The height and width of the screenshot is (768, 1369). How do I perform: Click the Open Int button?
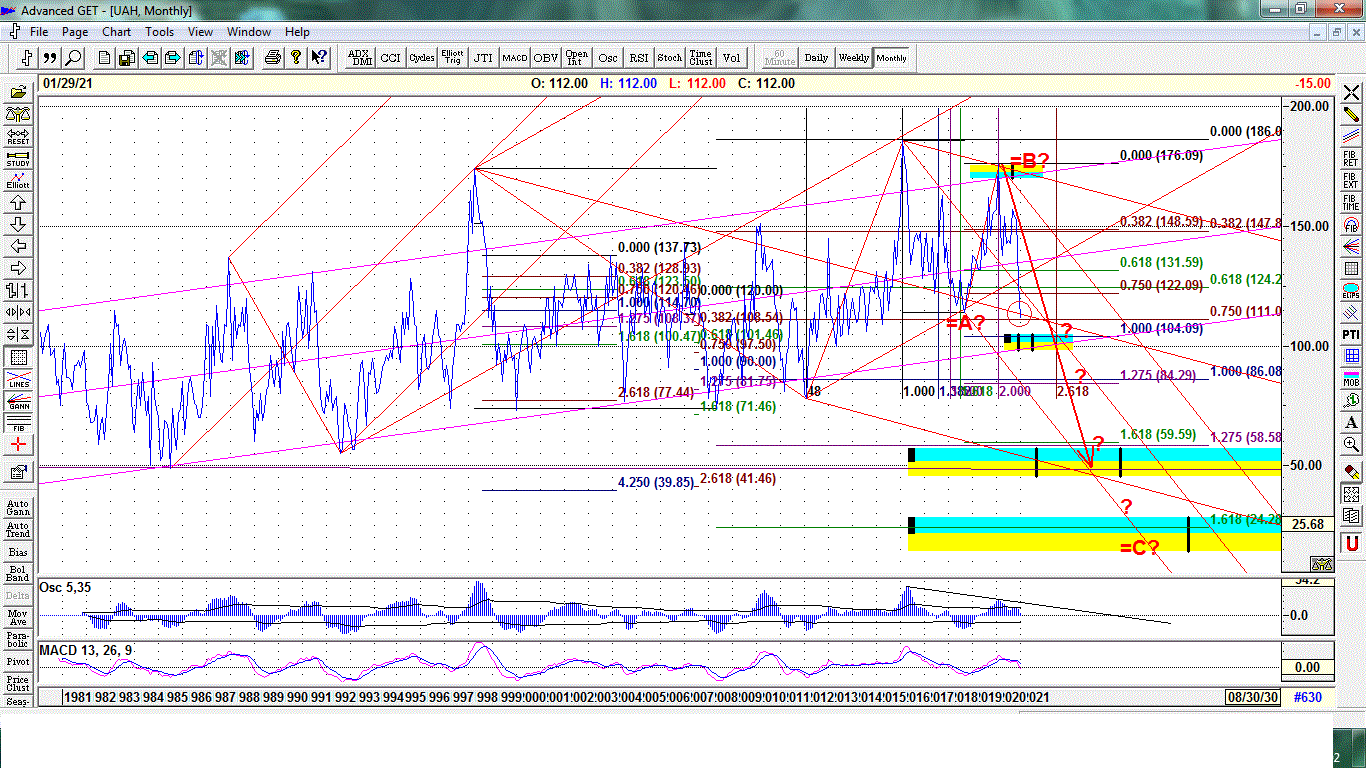(x=576, y=57)
